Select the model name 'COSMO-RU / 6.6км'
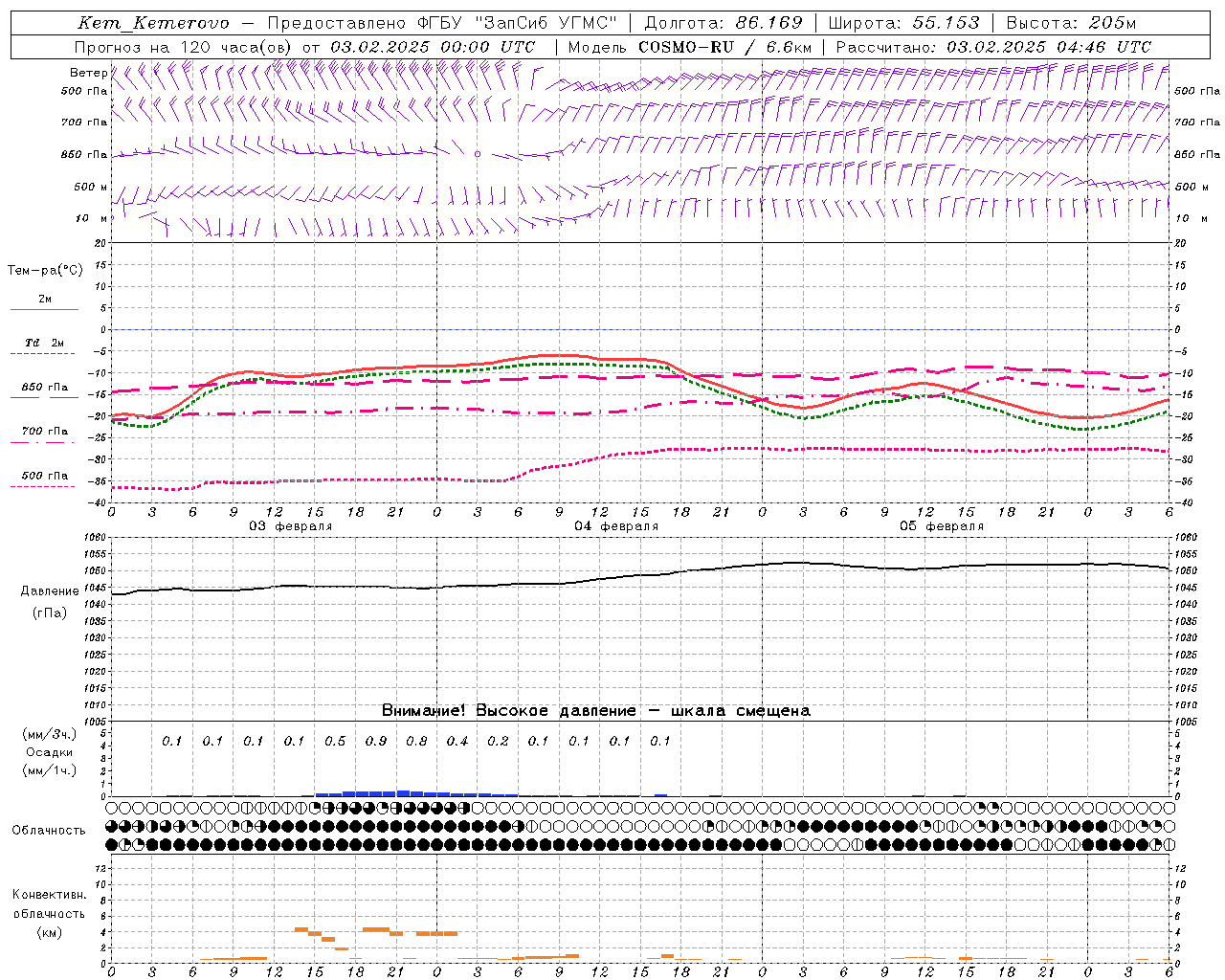 click(x=725, y=46)
